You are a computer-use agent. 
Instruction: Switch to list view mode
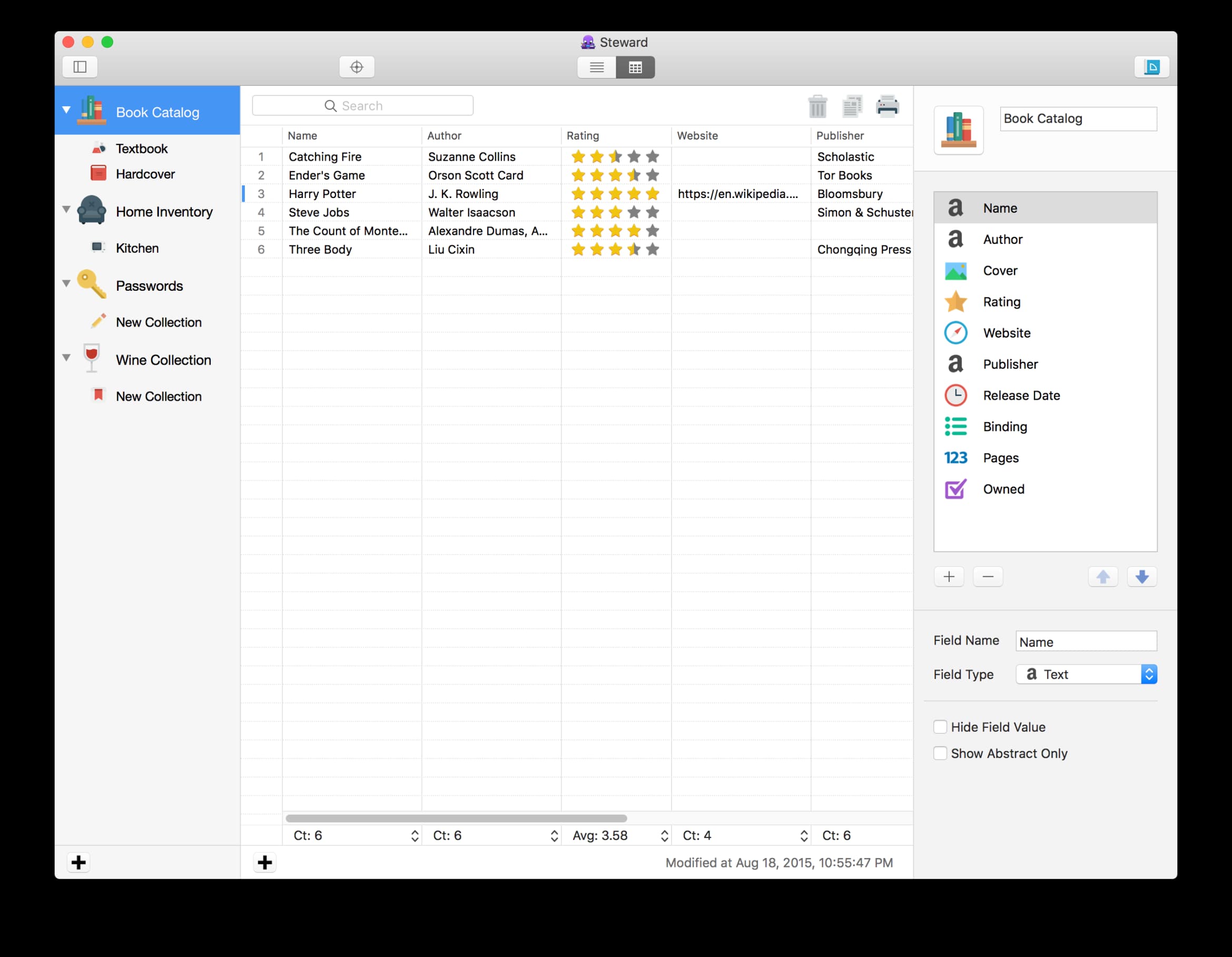coord(596,67)
